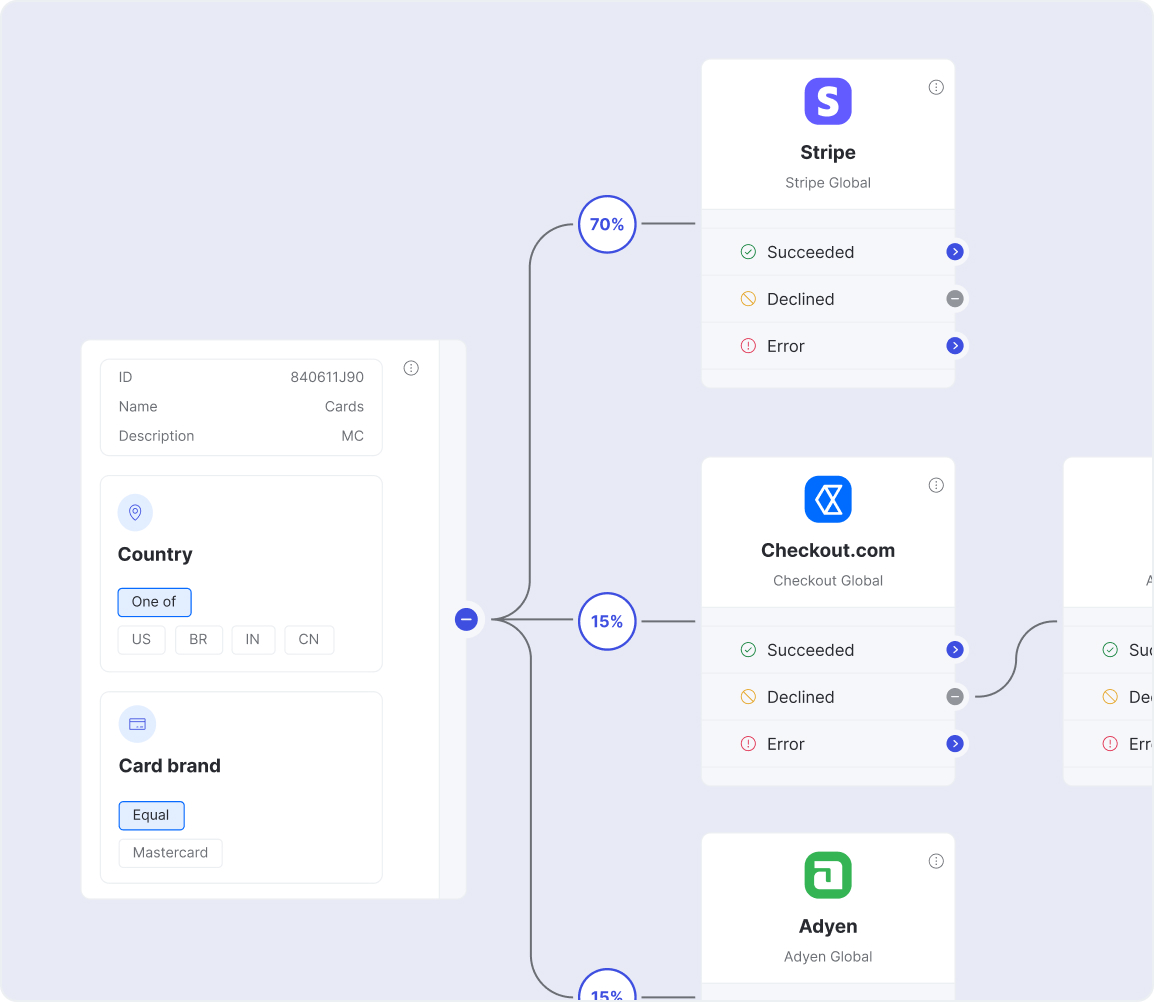This screenshot has width=1154, height=1002.
Task: Select the One of operator
Action: (x=155, y=602)
